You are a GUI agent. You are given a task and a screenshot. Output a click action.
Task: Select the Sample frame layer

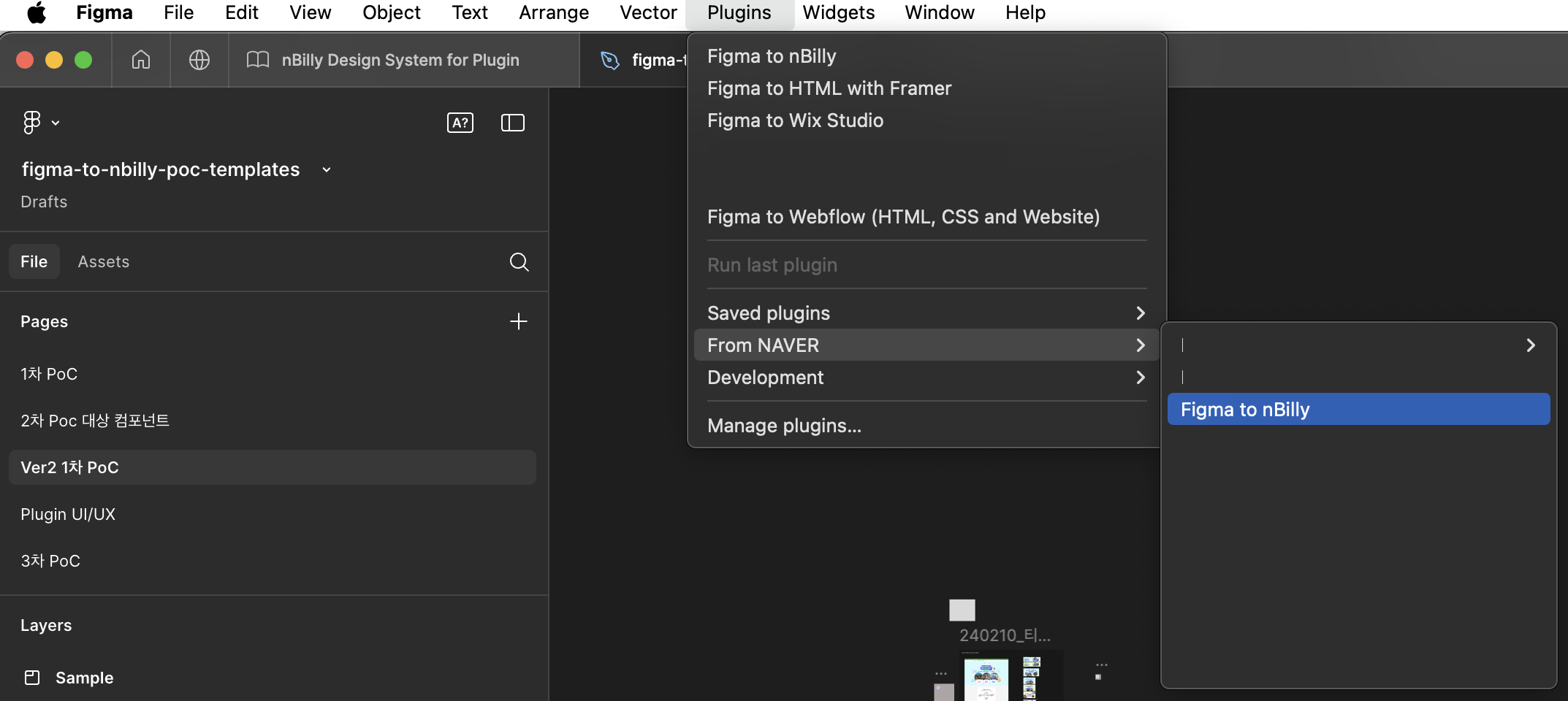84,678
